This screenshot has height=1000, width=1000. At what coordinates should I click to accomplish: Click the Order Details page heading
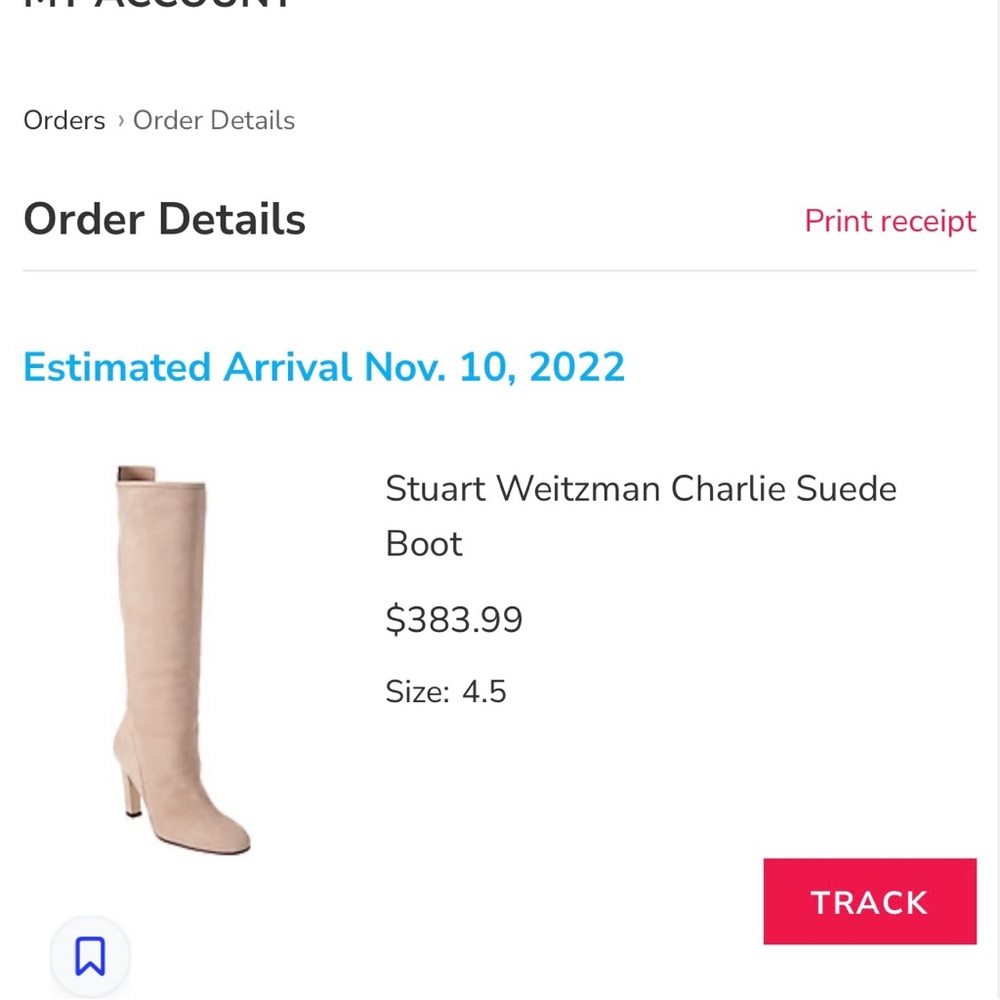[164, 219]
